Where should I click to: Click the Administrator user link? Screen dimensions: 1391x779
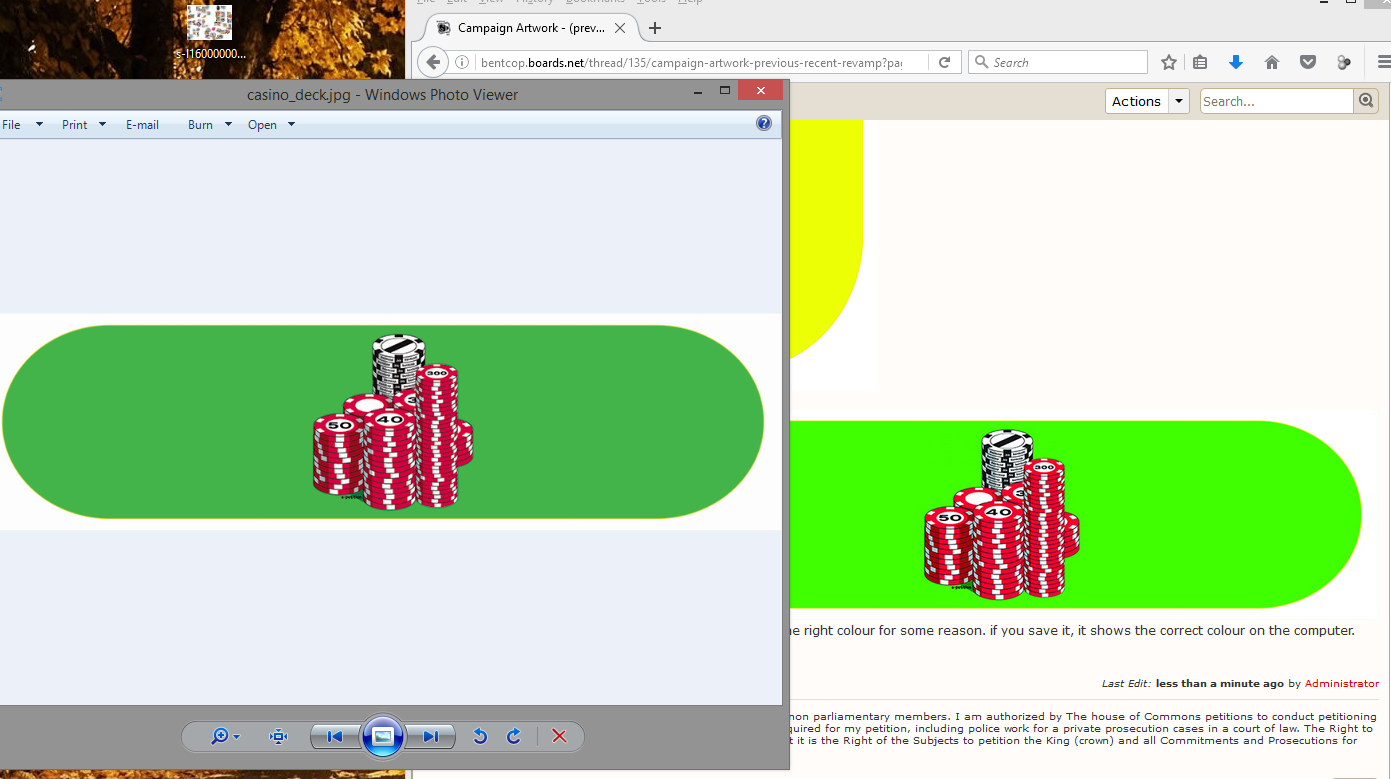(x=1341, y=683)
